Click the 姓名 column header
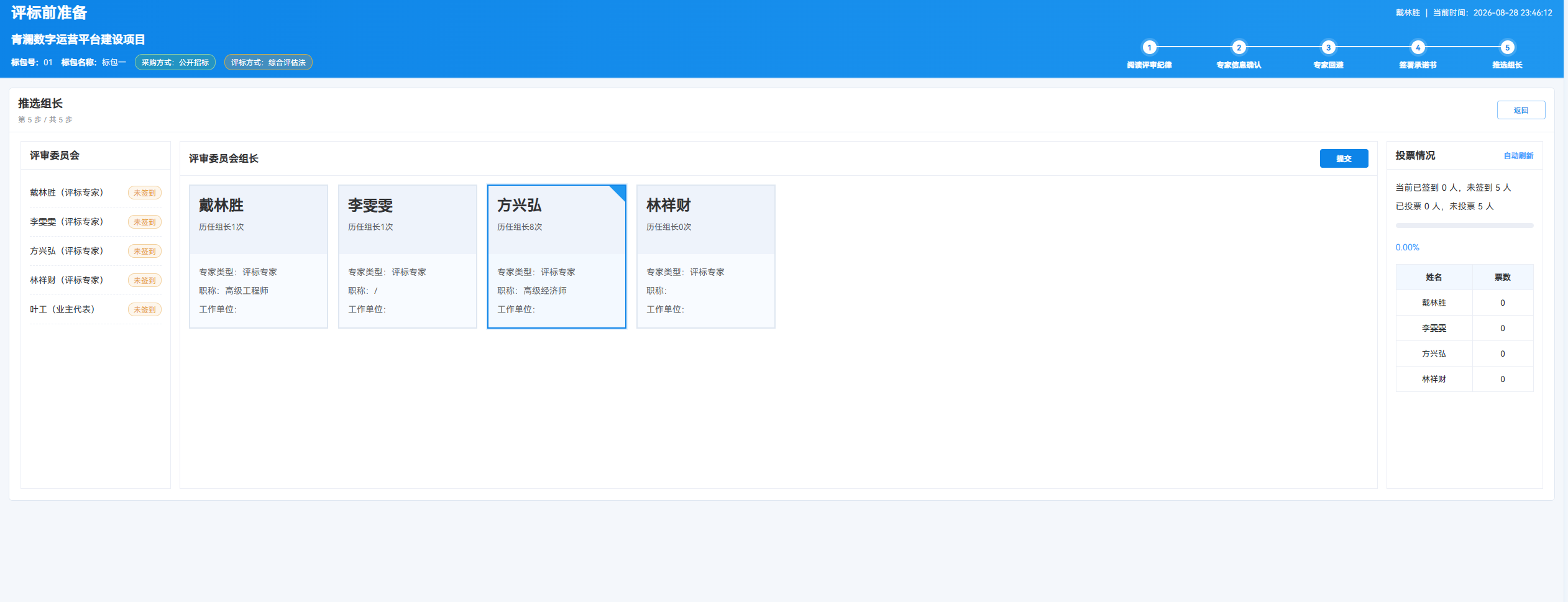1568x602 pixels. pos(1434,277)
